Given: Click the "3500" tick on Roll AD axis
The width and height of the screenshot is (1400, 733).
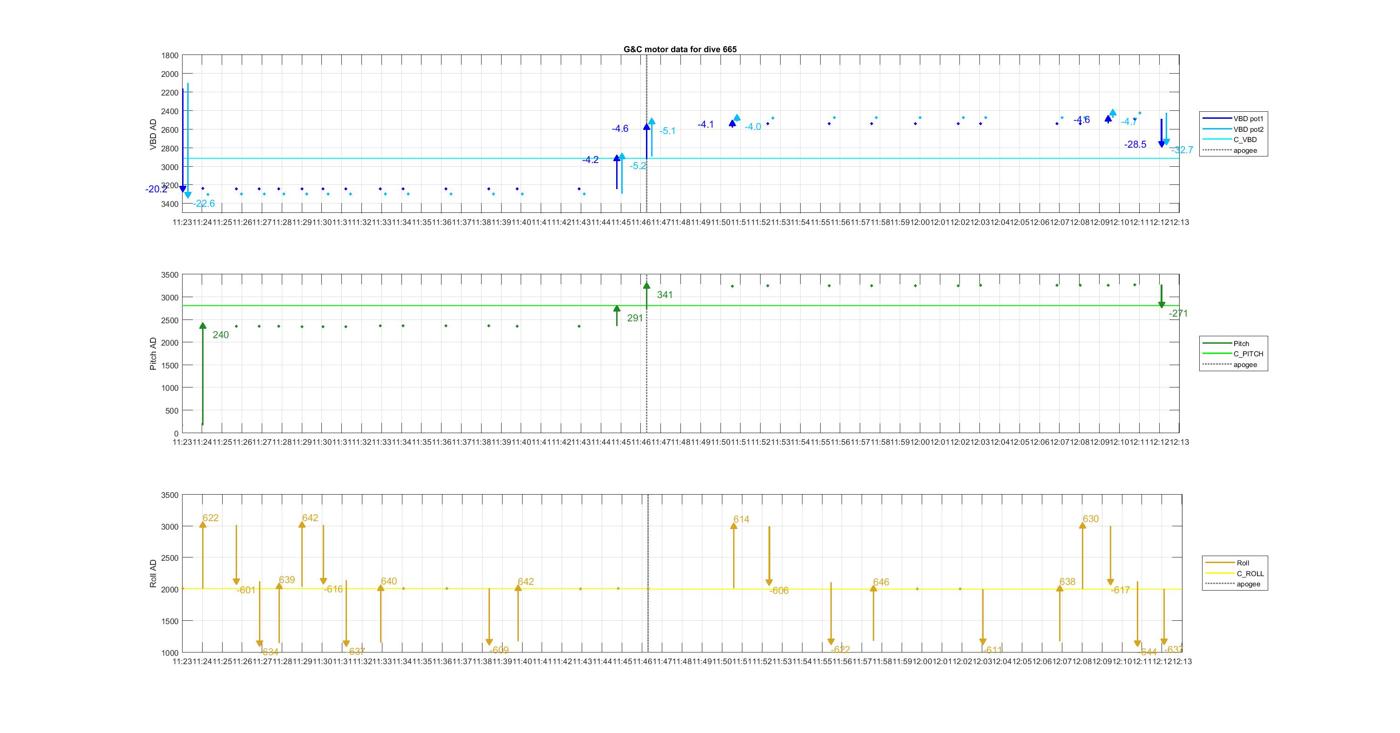Looking at the screenshot, I should [x=168, y=495].
